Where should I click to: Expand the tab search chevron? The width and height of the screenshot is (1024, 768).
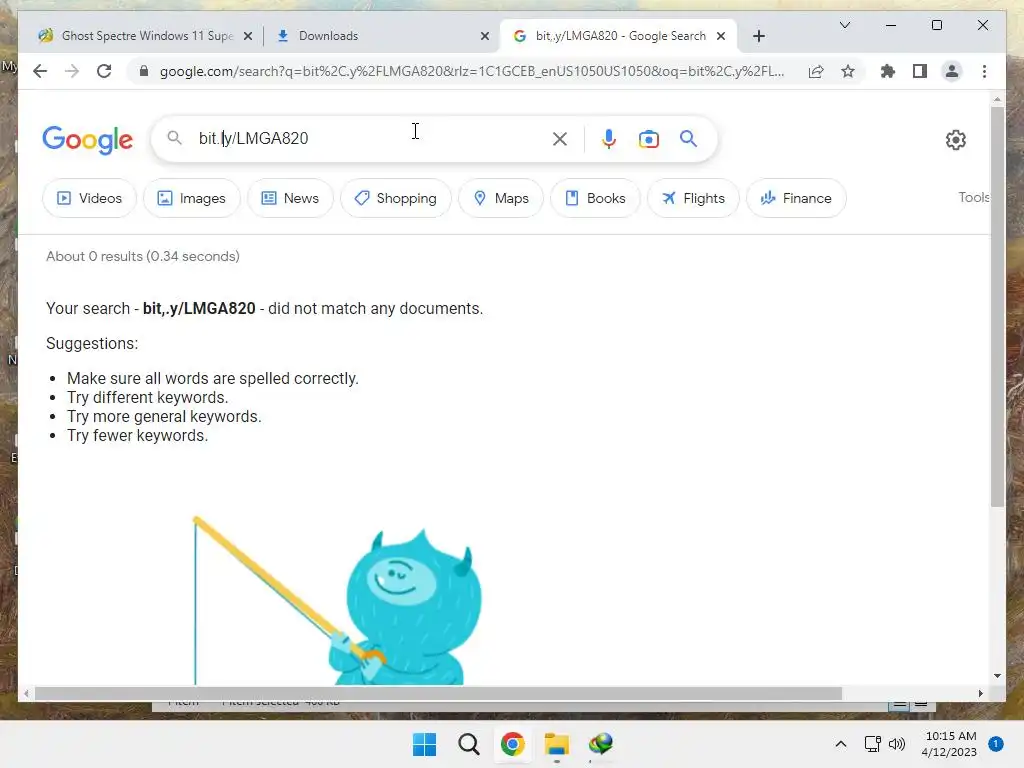(x=844, y=25)
